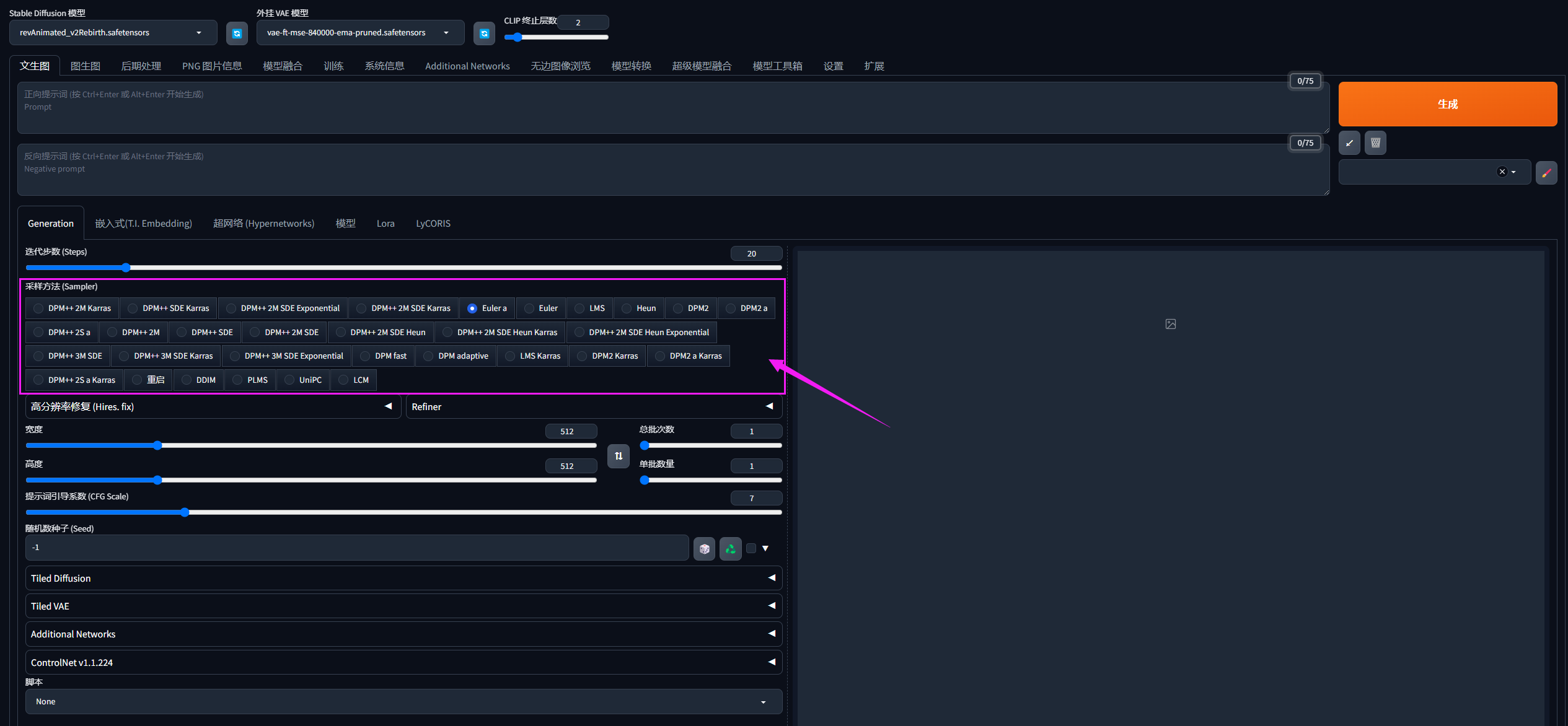This screenshot has width=1568, height=726.
Task: Switch to the 图生图 tab
Action: (x=86, y=66)
